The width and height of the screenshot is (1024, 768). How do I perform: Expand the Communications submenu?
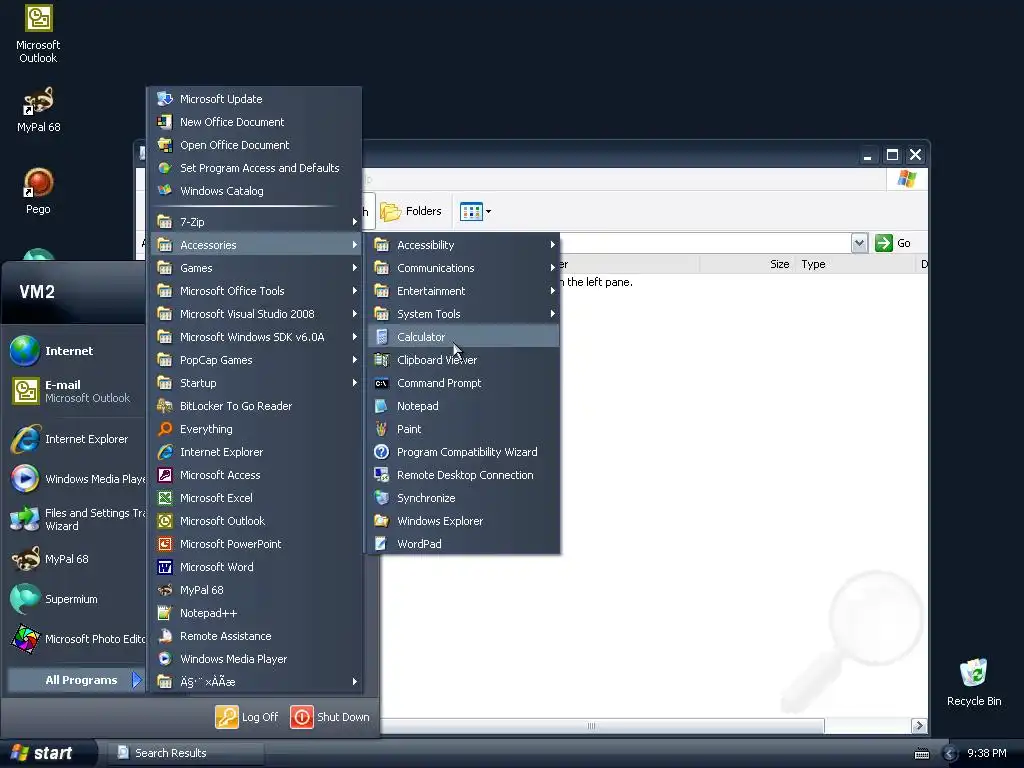coord(463,268)
